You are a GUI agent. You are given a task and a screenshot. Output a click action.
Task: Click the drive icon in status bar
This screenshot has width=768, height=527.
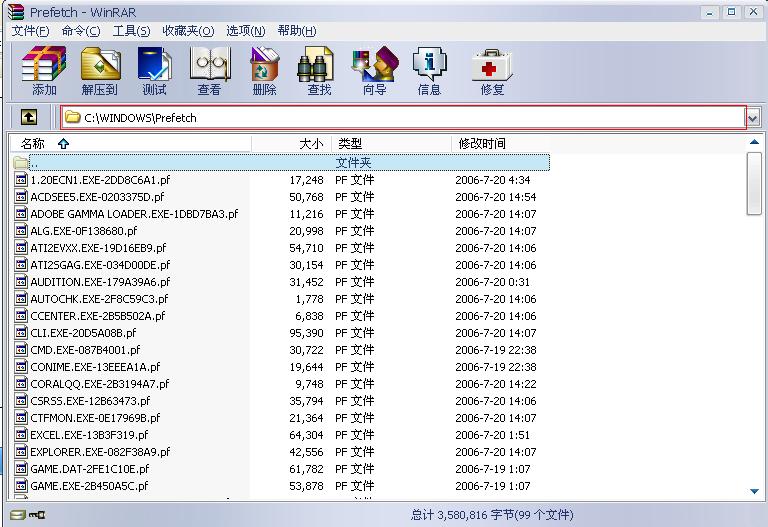[18, 515]
